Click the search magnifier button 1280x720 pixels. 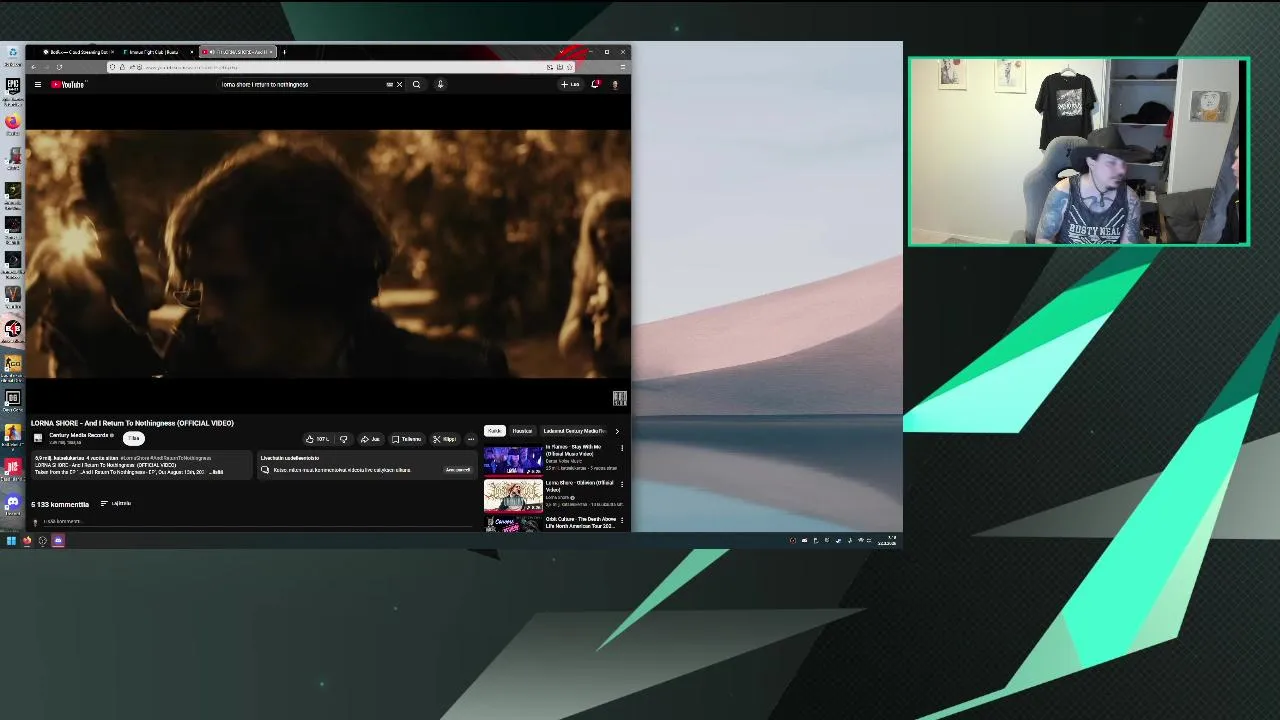point(416,84)
